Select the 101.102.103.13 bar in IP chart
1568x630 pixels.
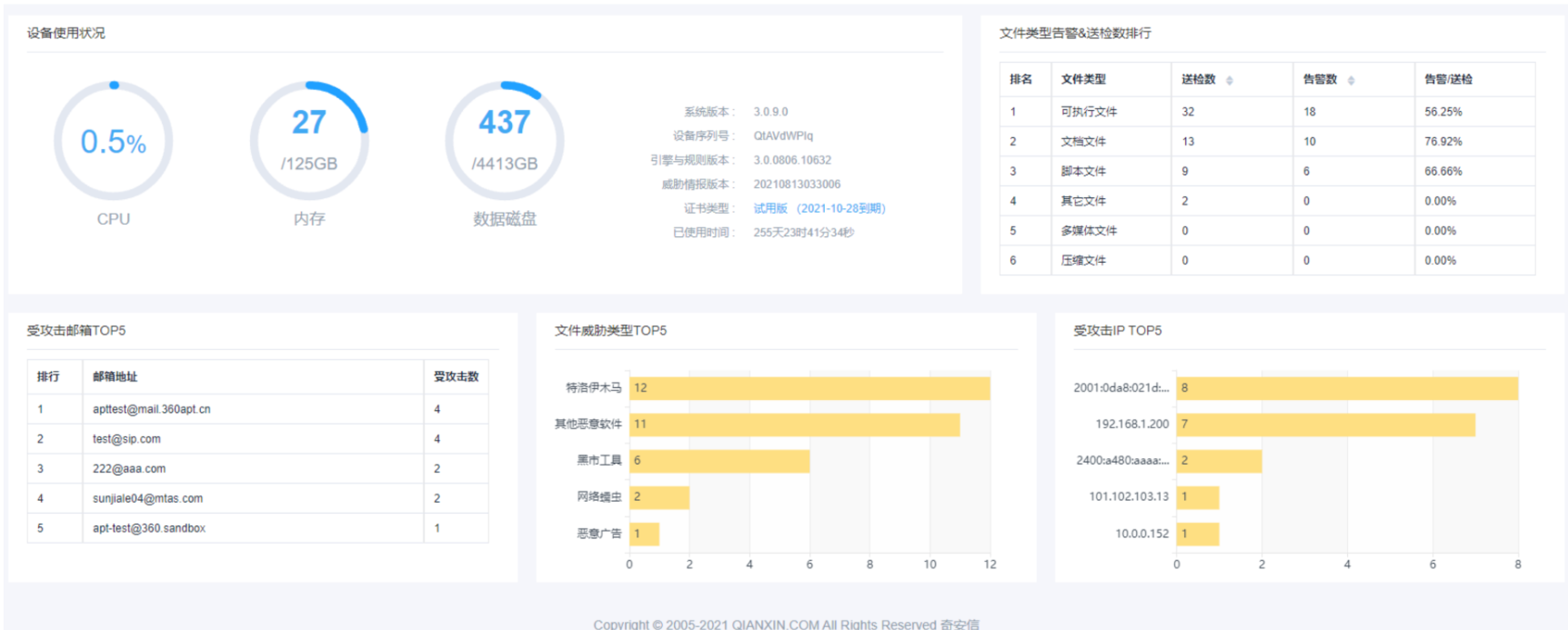point(1197,497)
